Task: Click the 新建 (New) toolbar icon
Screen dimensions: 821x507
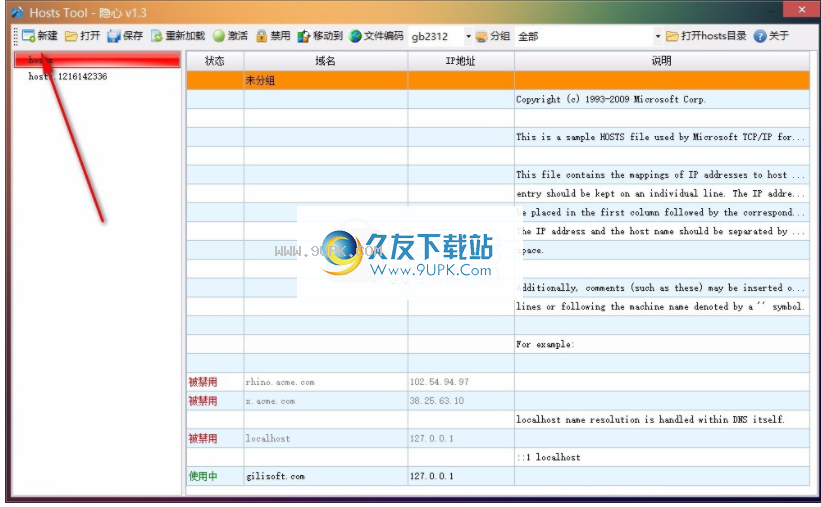Action: [29, 36]
